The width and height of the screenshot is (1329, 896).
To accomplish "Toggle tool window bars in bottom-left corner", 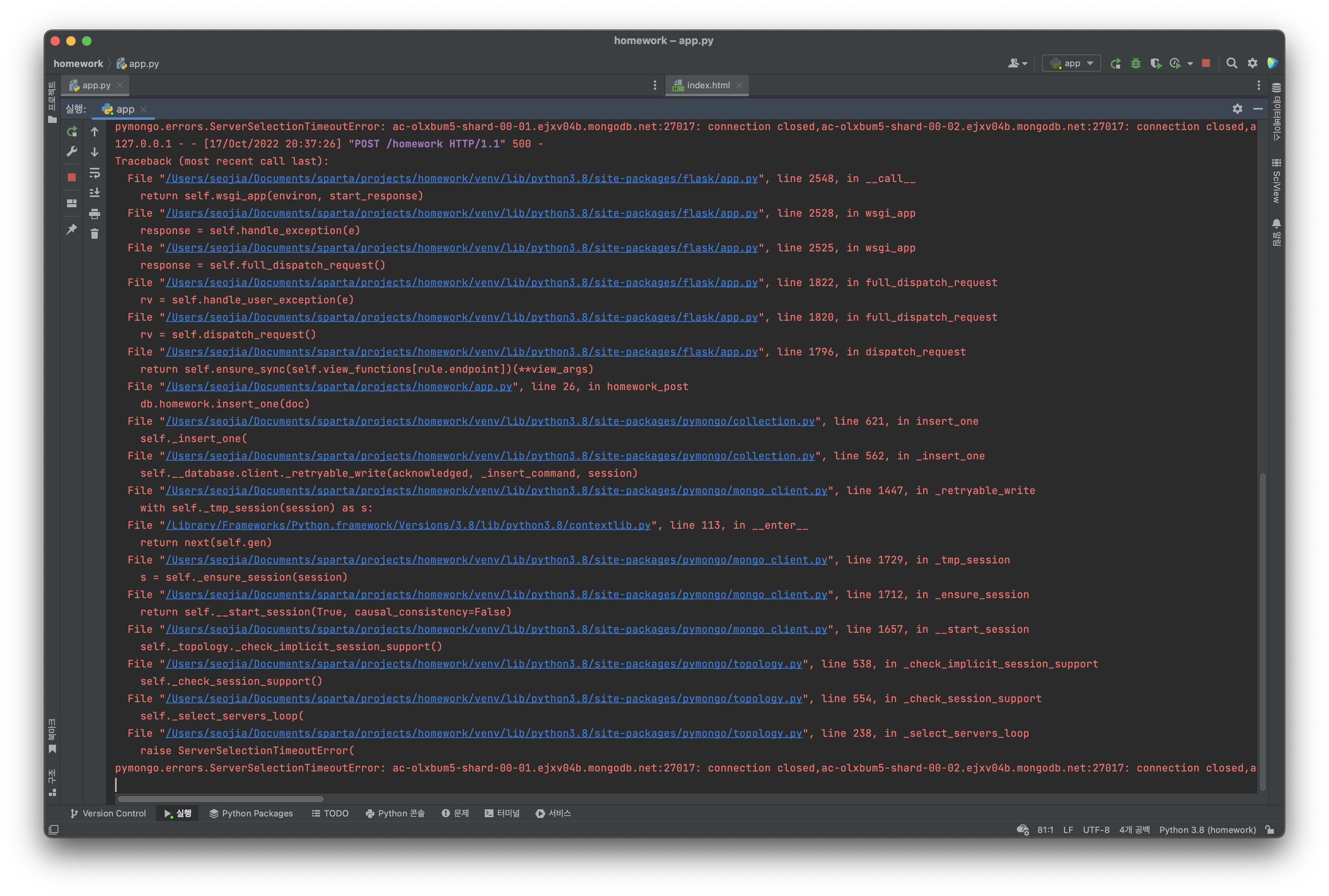I will [x=54, y=830].
